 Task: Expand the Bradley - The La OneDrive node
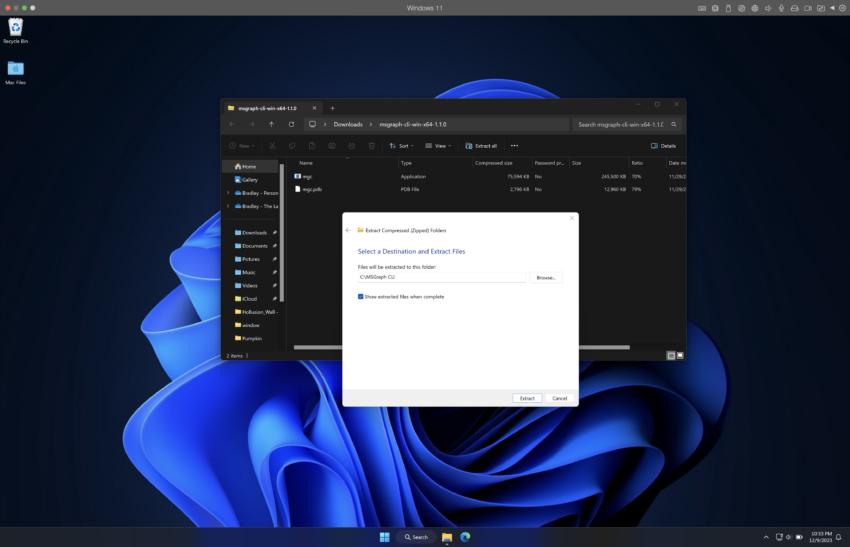[228, 206]
